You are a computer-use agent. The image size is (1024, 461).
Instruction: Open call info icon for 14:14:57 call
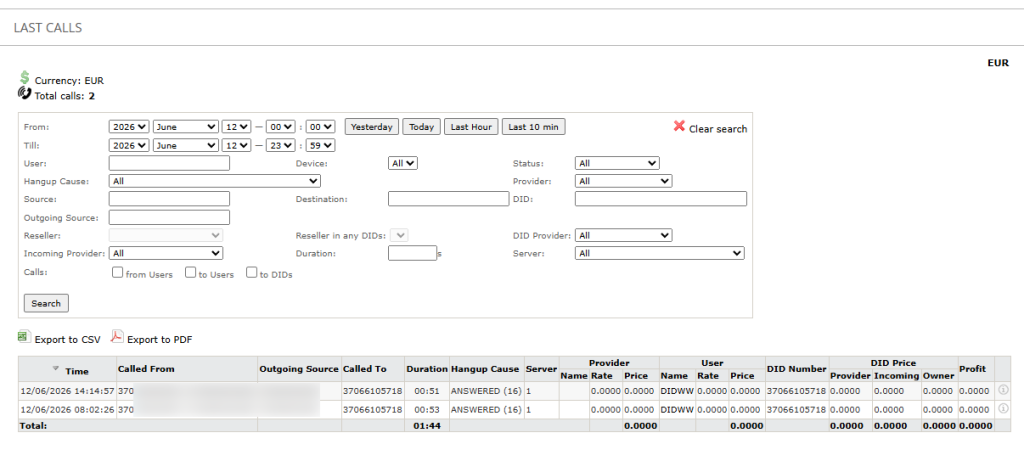(1004, 390)
